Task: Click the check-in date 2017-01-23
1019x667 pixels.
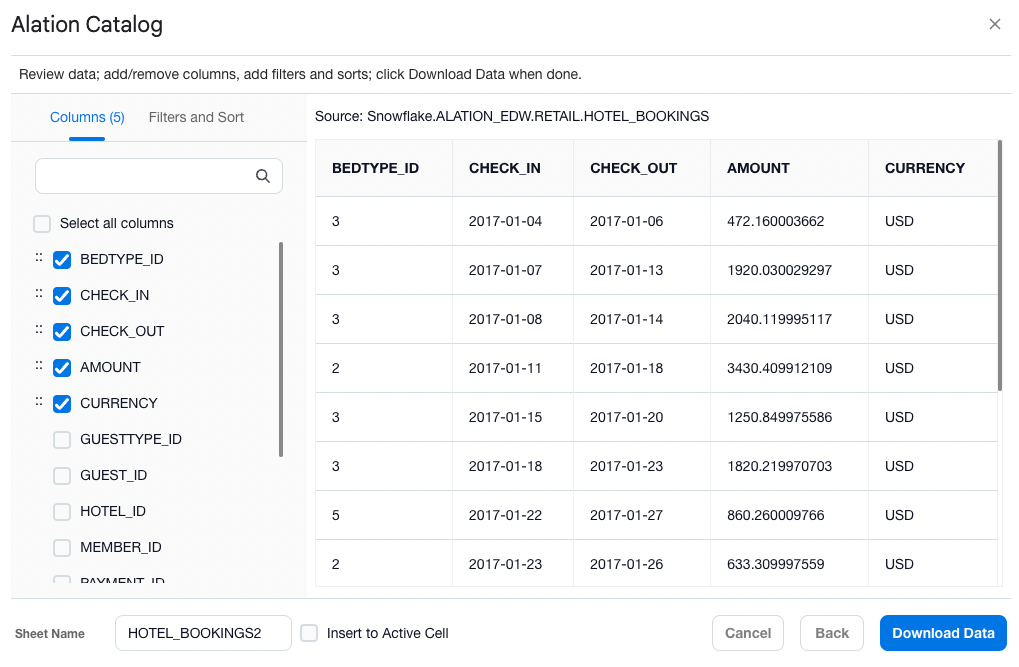Action: (505, 564)
